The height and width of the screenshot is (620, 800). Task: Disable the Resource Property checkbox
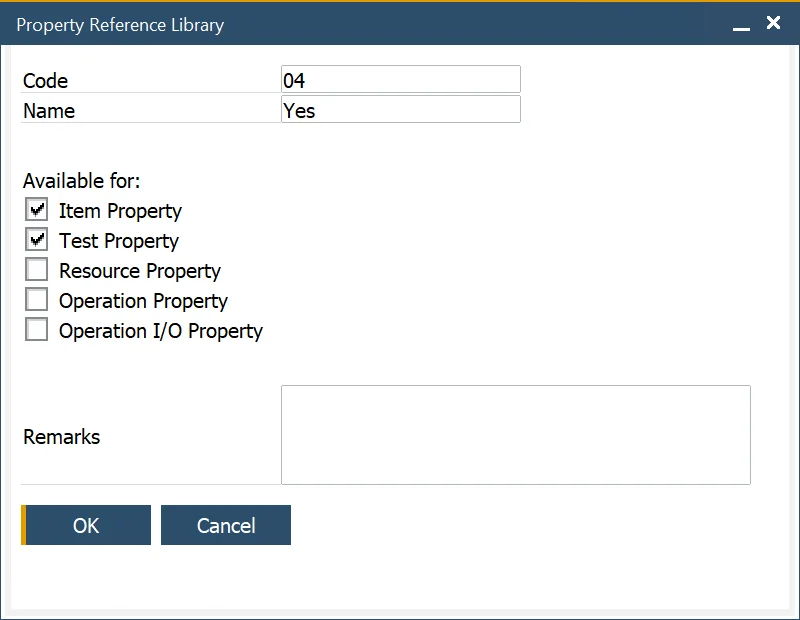point(37,270)
